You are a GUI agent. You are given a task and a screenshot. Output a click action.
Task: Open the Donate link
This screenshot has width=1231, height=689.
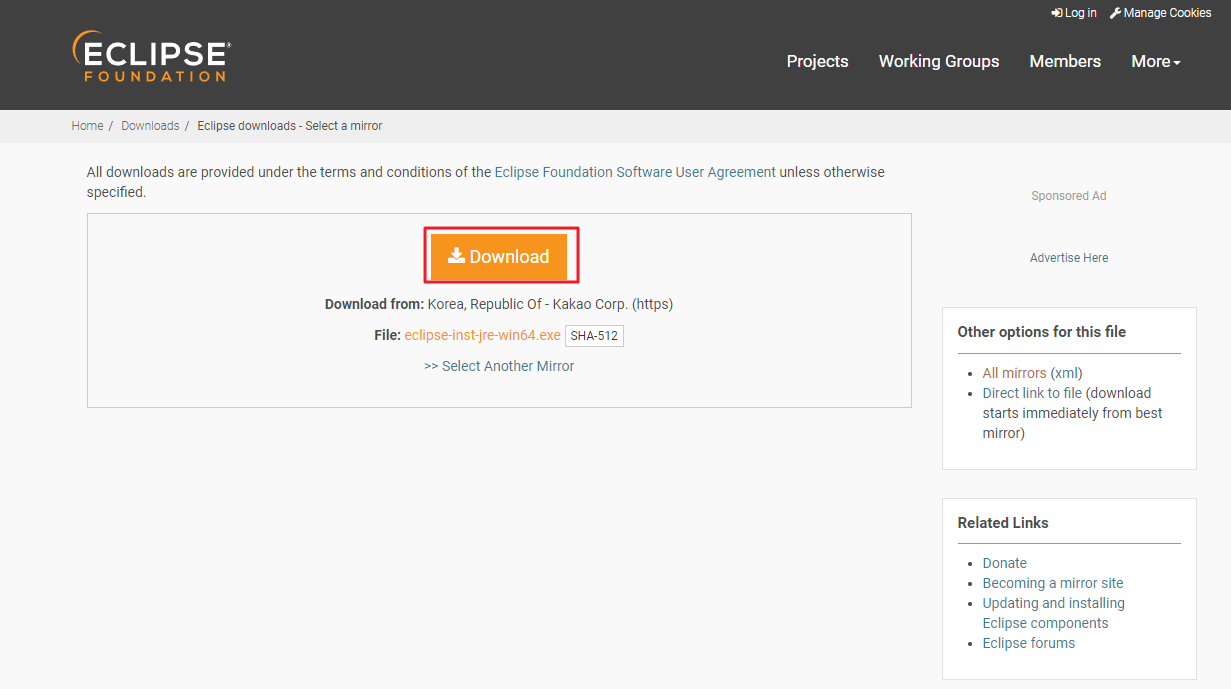1004,563
